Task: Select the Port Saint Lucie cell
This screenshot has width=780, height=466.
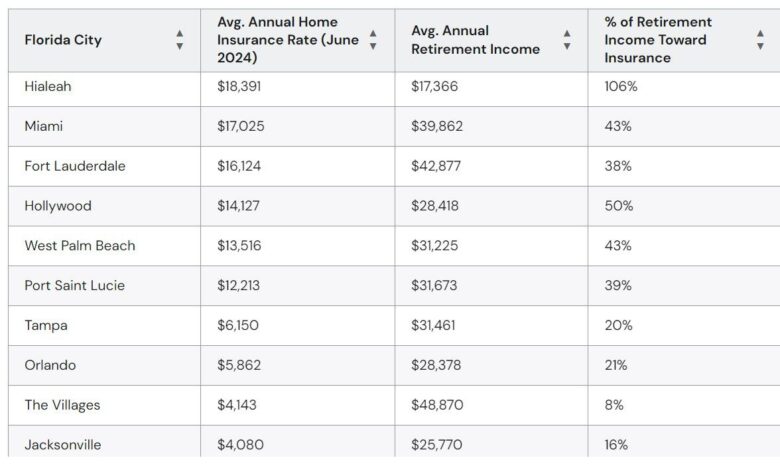Action: pyautogui.click(x=73, y=286)
